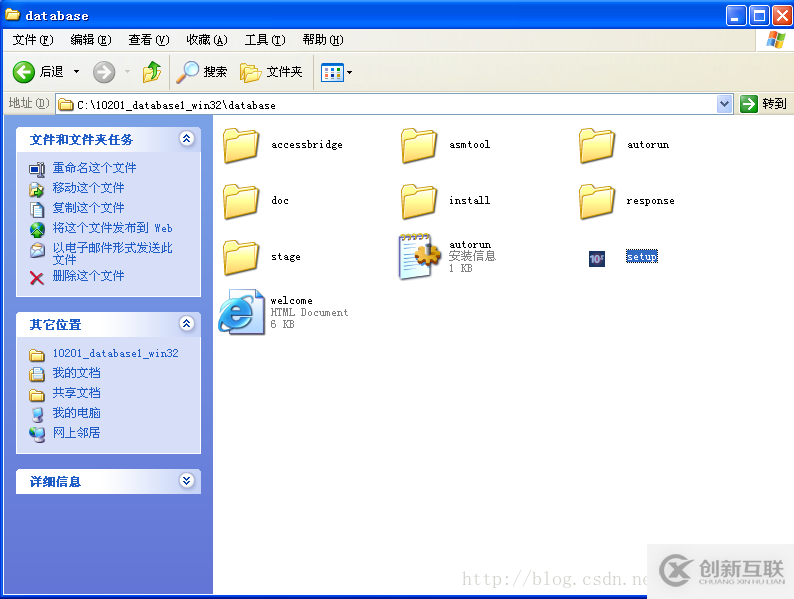Screen dimensions: 794x599
Task: Click the welcome file name text
Action: (x=291, y=301)
